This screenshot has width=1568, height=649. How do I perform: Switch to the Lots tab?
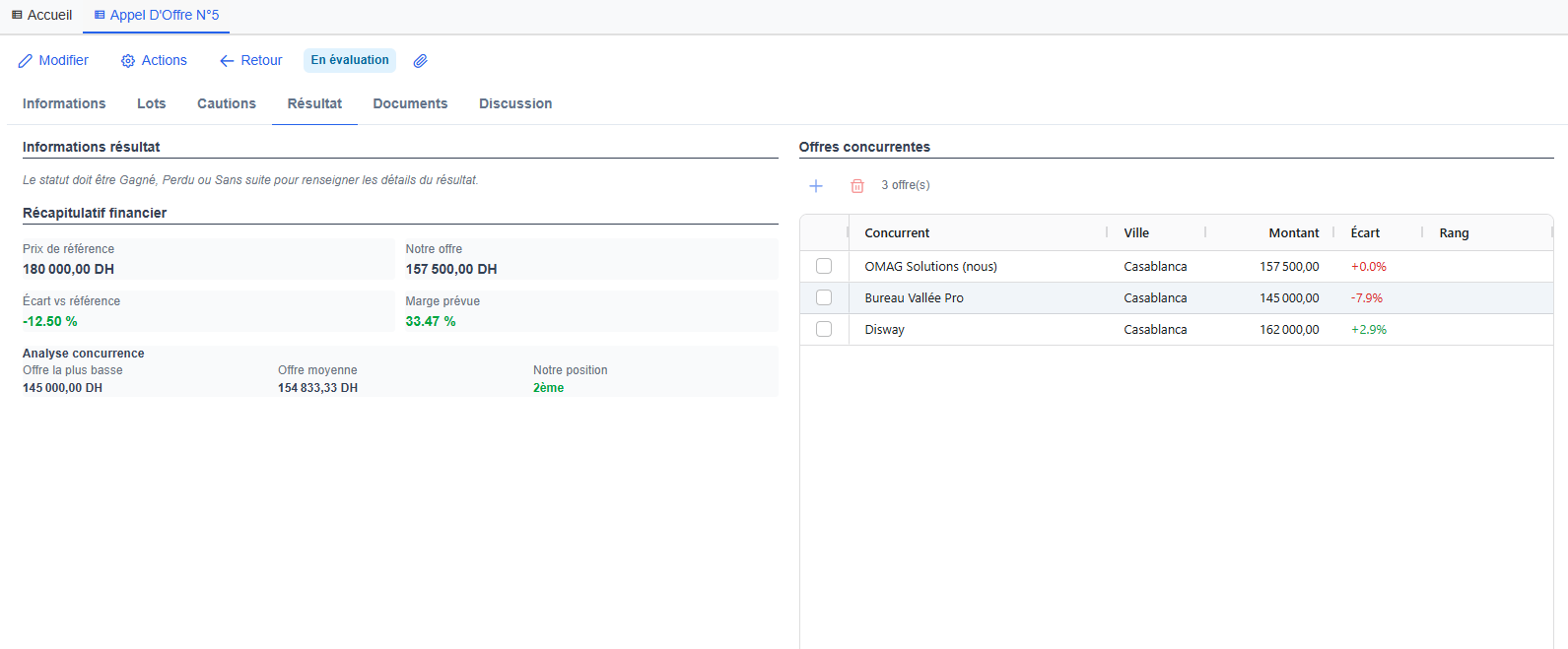coord(151,104)
